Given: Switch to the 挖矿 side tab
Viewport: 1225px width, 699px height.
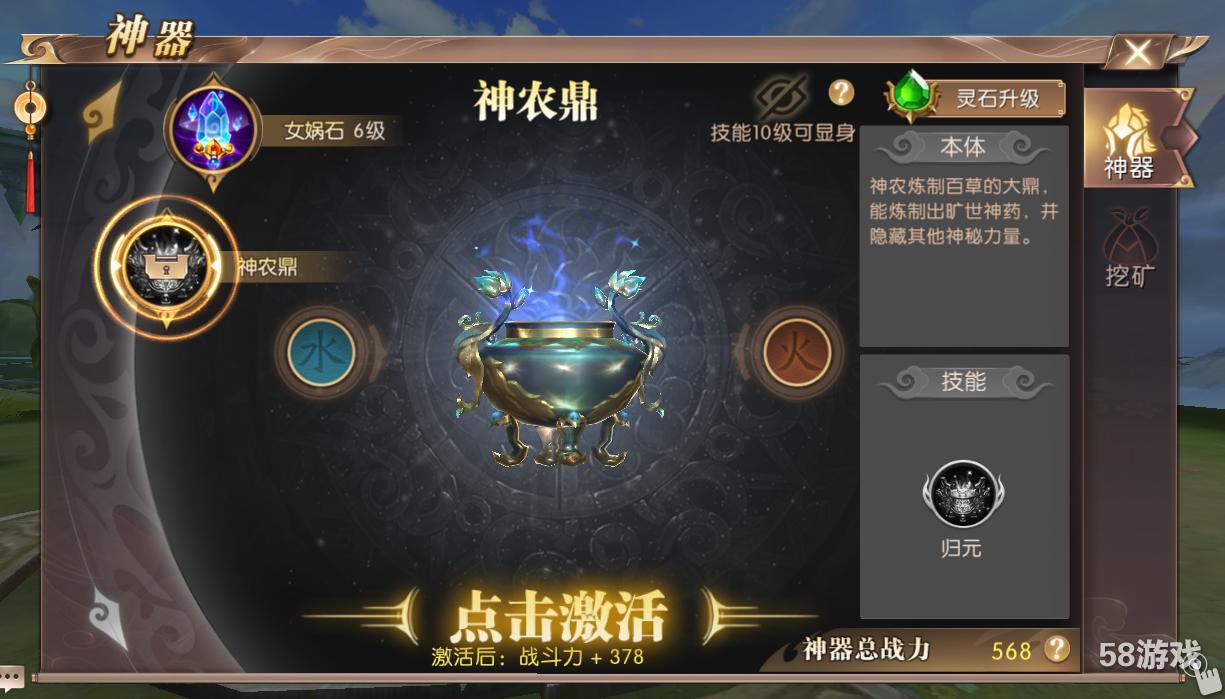Looking at the screenshot, I should click(x=1130, y=246).
